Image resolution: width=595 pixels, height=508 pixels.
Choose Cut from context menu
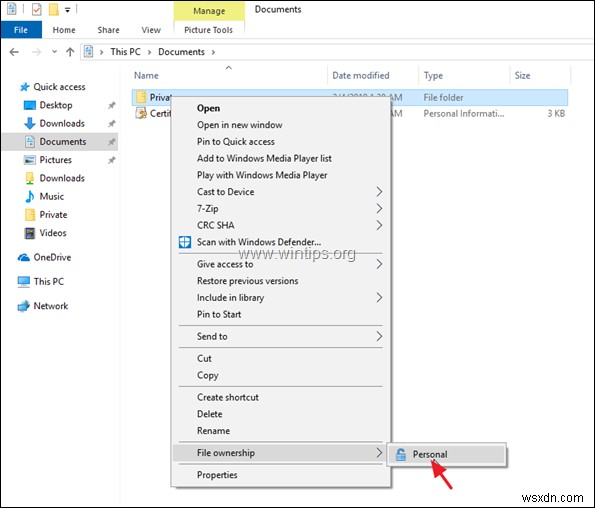[x=281, y=358]
